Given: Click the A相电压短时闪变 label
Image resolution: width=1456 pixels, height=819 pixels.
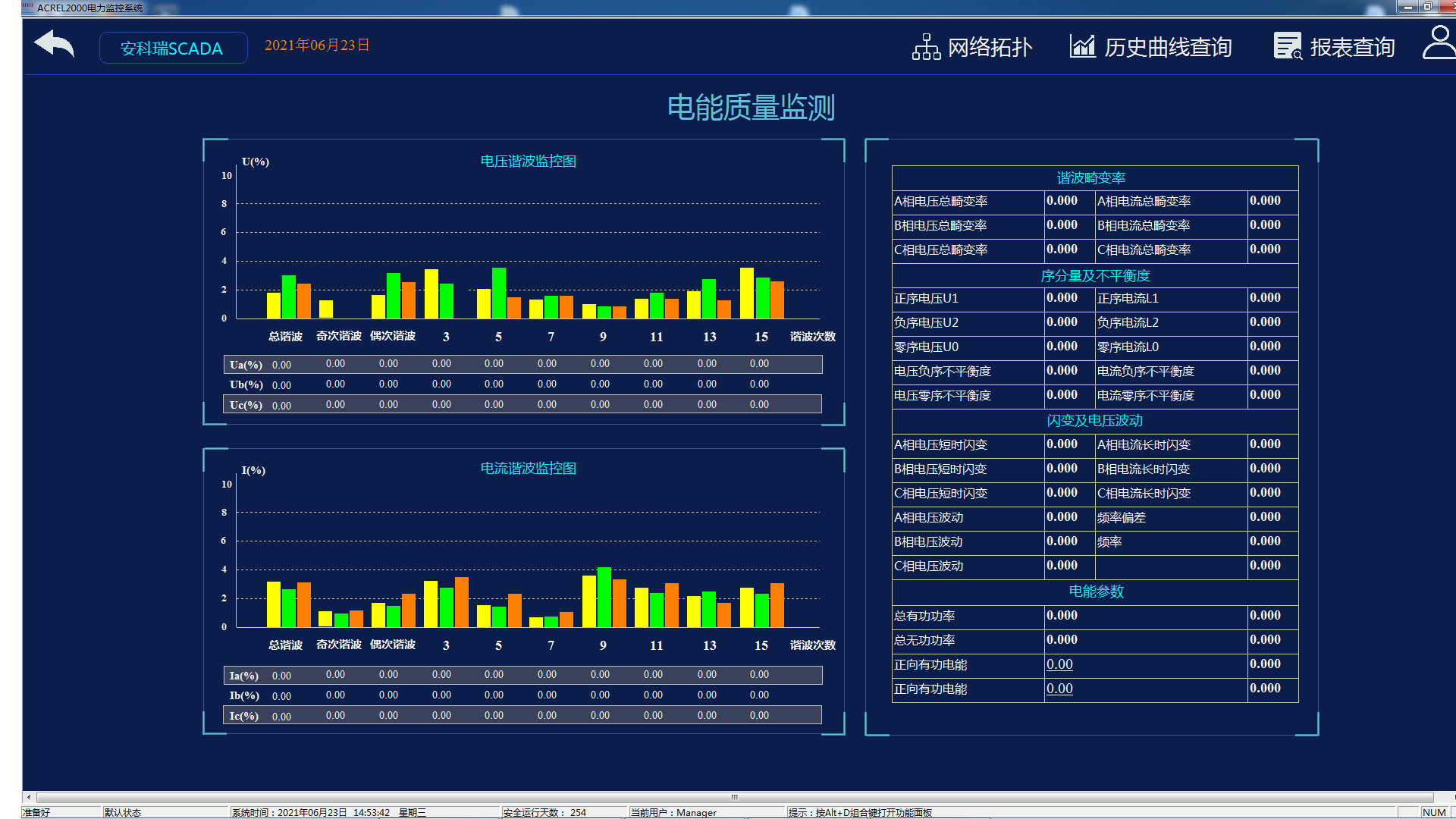Looking at the screenshot, I should [940, 445].
